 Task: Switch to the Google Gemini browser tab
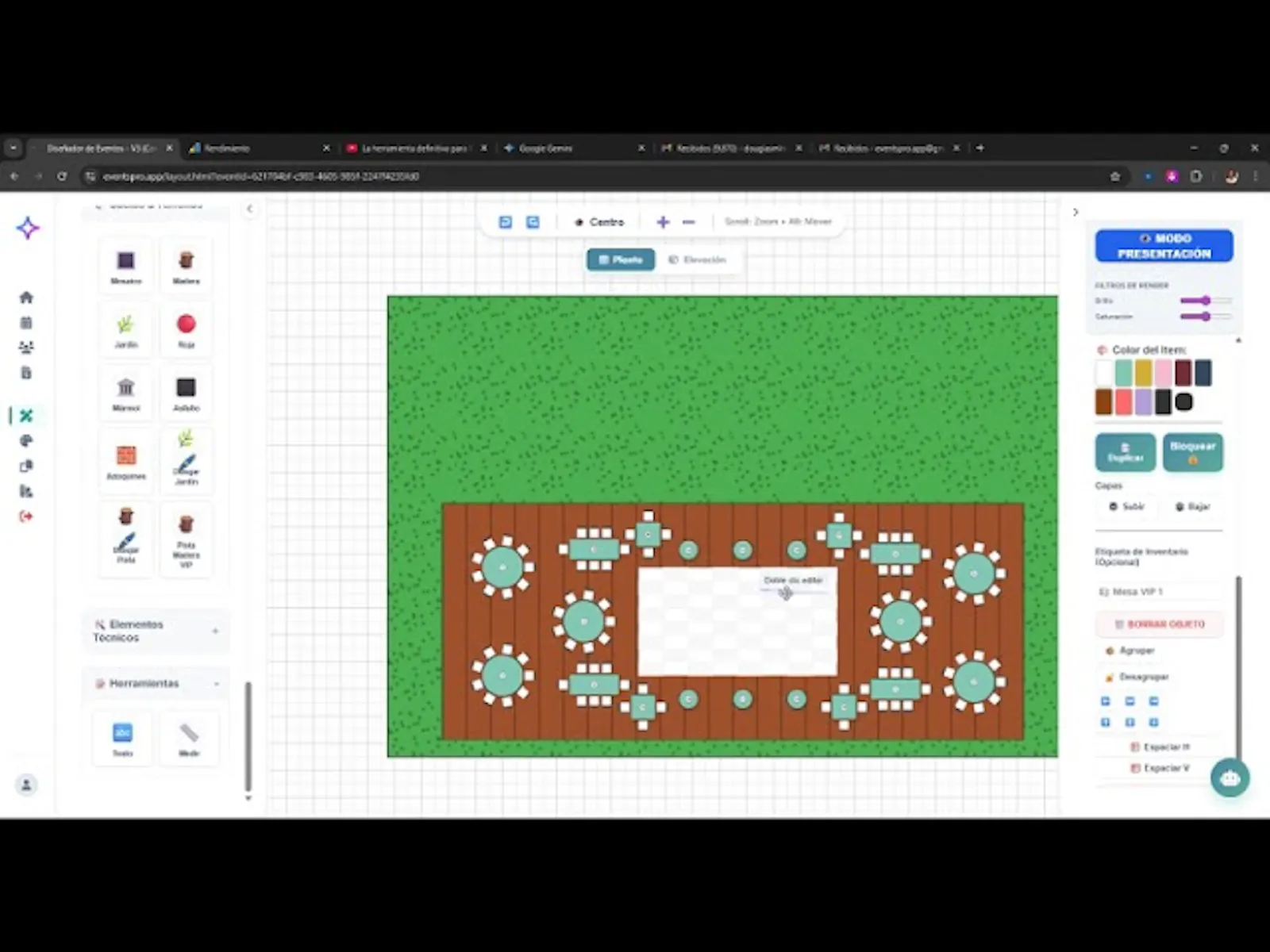(x=574, y=148)
